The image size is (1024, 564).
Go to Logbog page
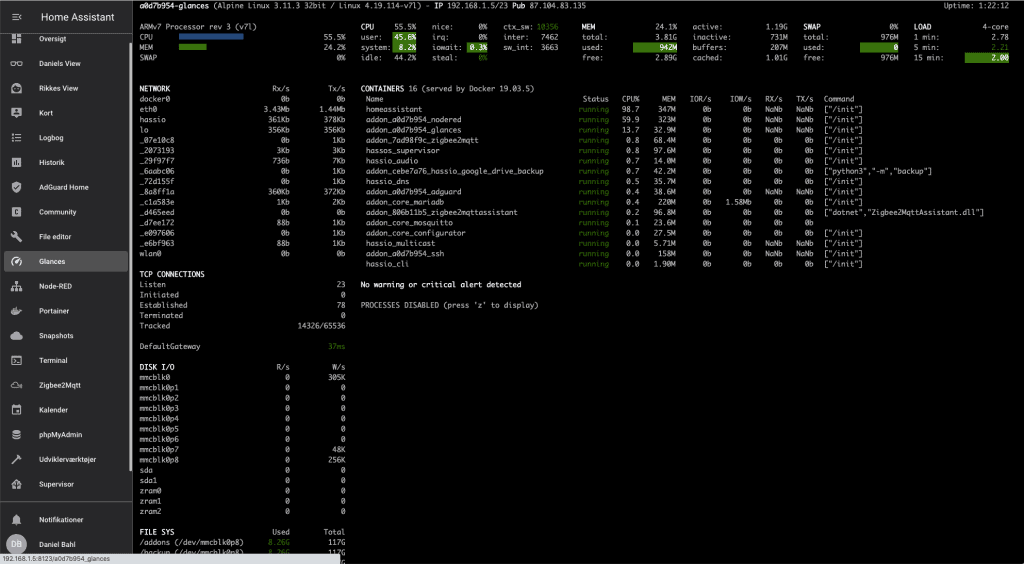pyautogui.click(x=51, y=138)
